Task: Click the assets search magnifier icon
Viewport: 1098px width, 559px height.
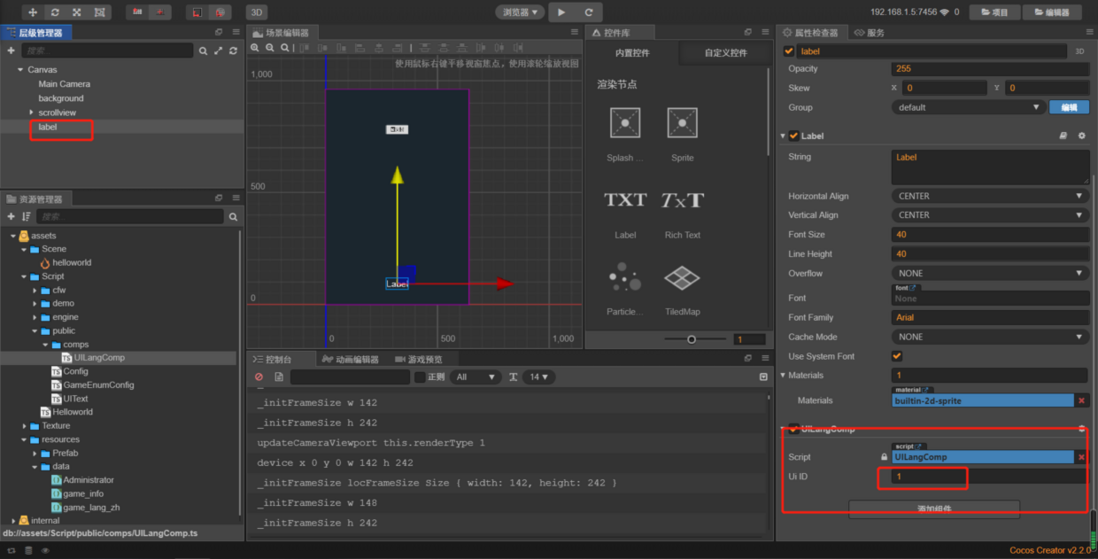Action: (x=233, y=216)
